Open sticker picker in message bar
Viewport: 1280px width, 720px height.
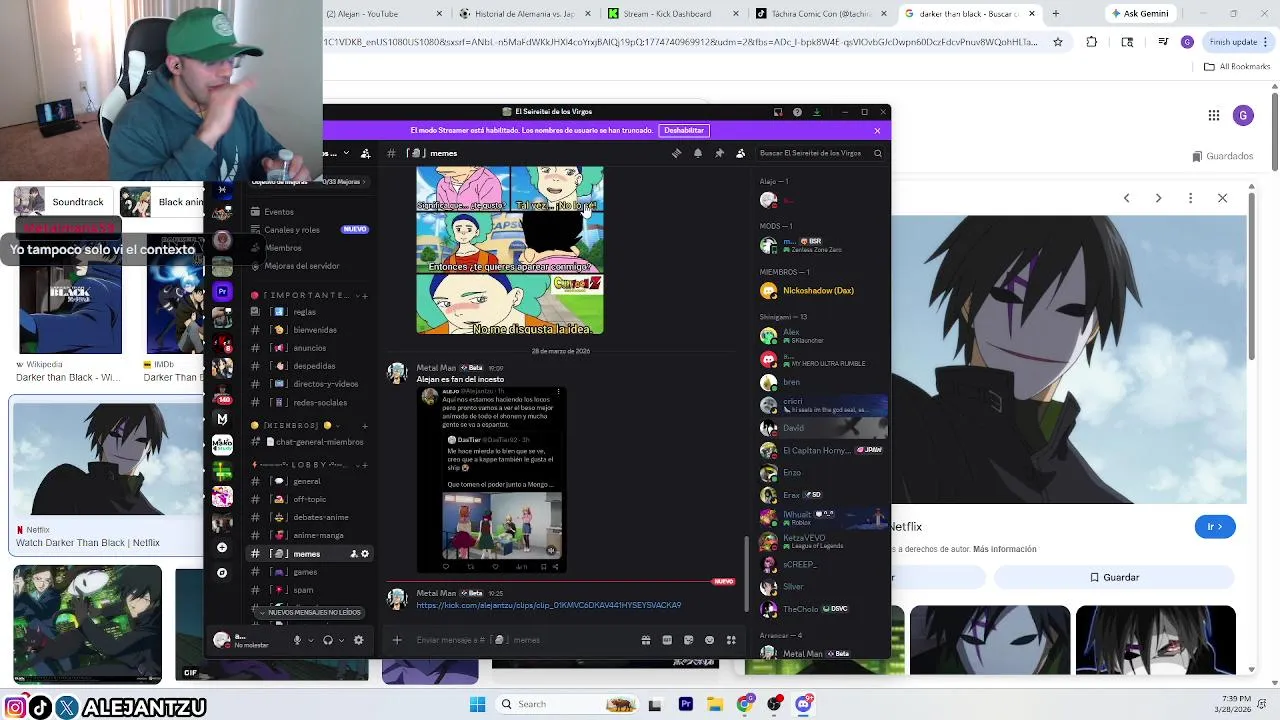pos(688,640)
